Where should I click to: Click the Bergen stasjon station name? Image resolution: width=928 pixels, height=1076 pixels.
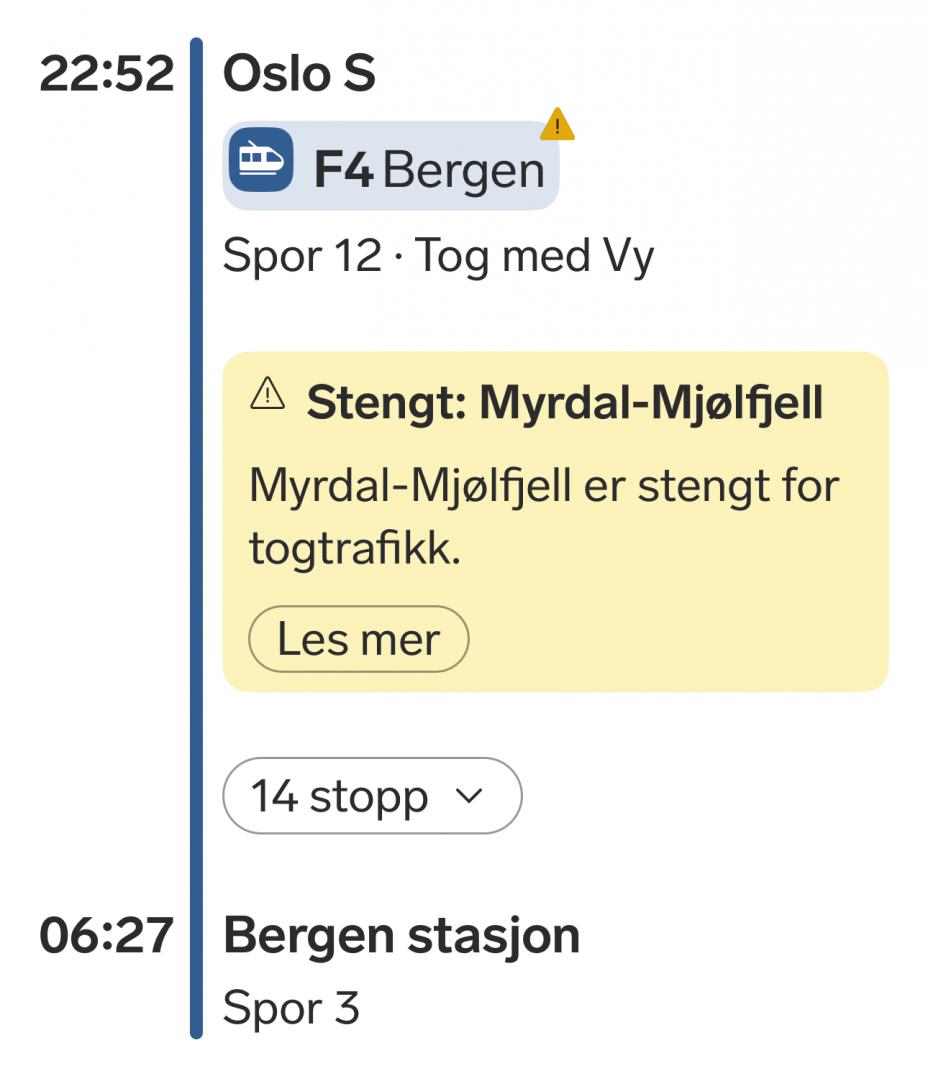pos(401,935)
